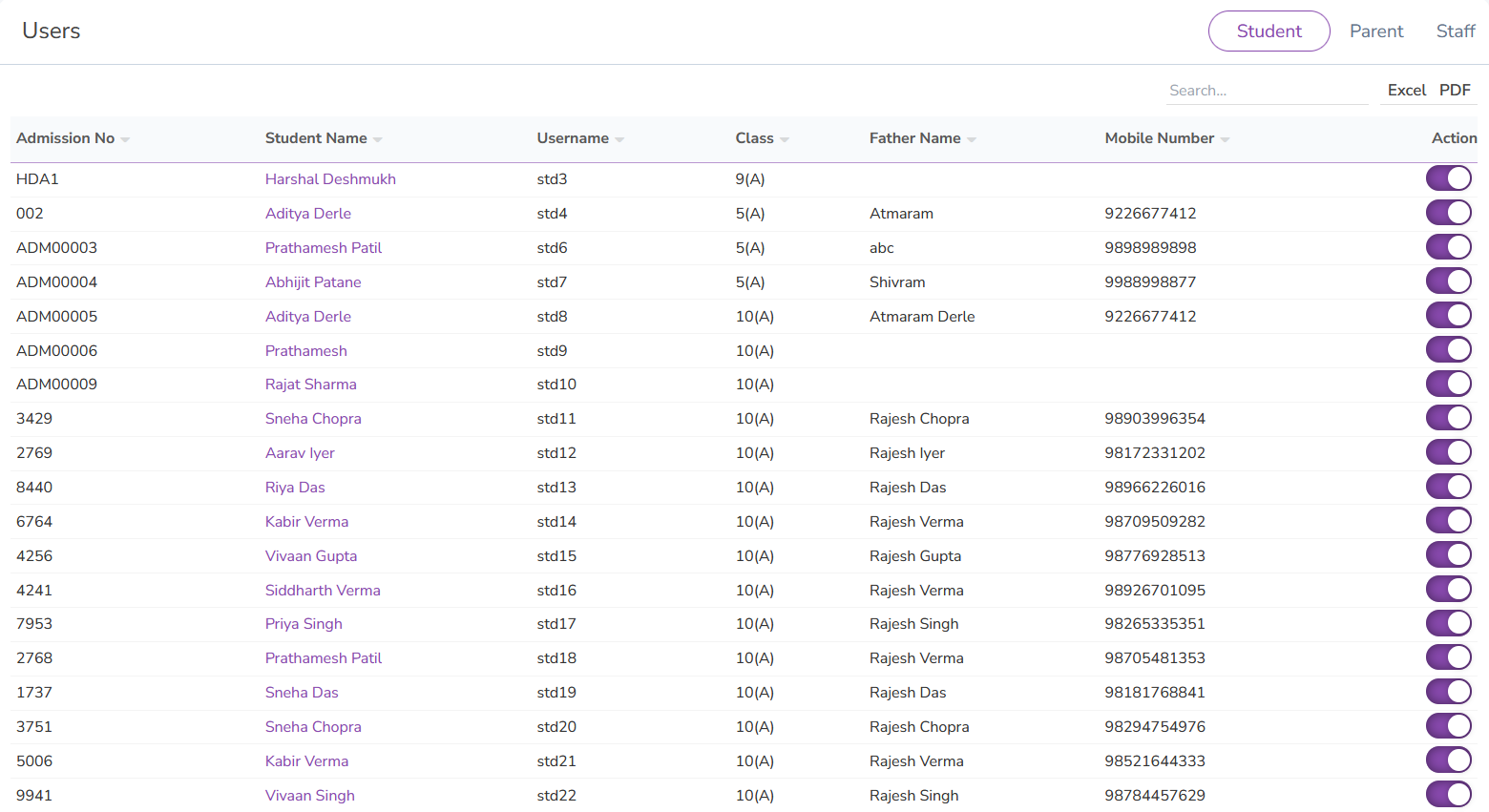Switch off the toggle for Priya Singh
Screen dimensions: 1489x812
[1448, 623]
